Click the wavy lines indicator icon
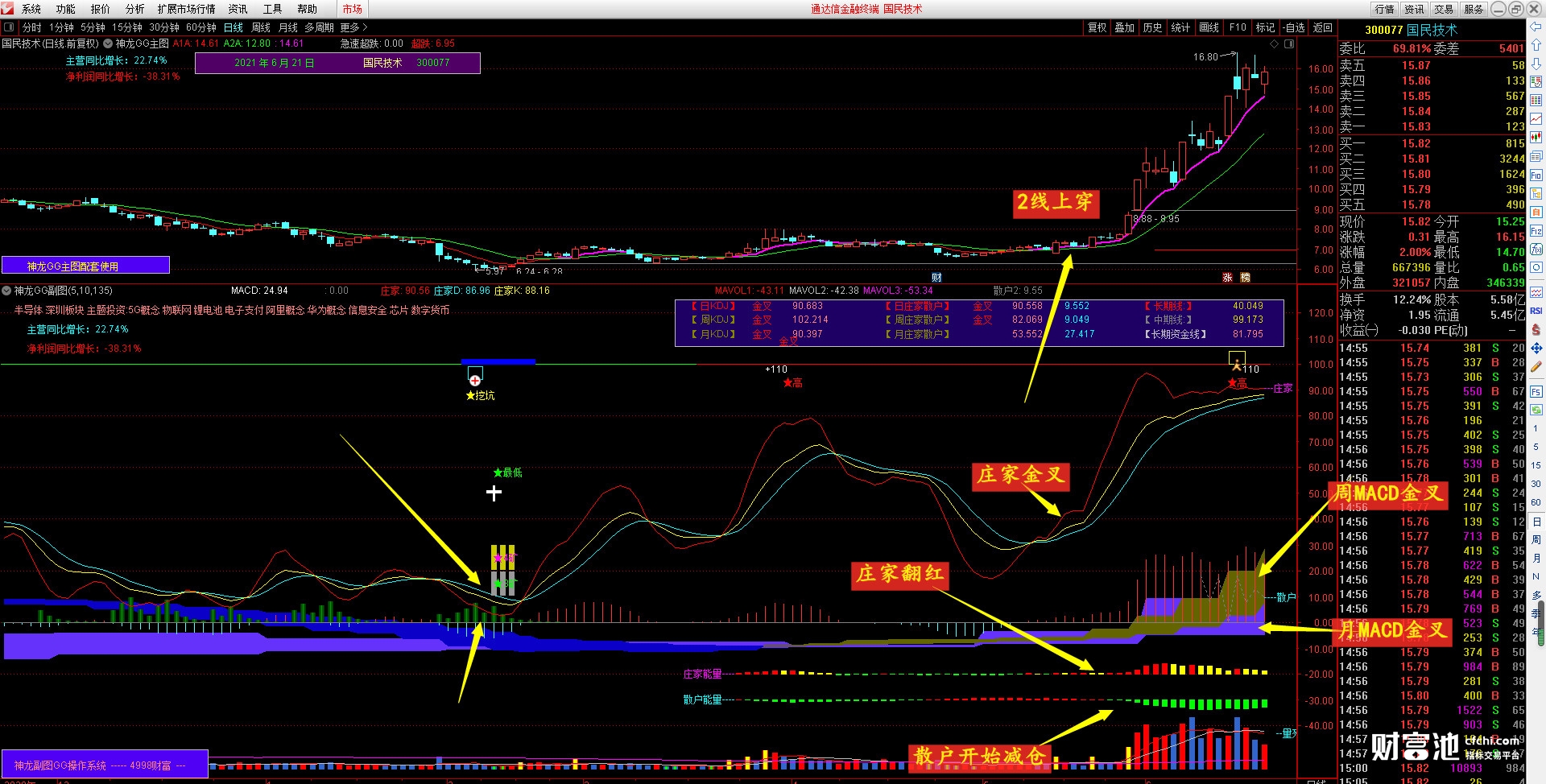 click(x=1536, y=291)
